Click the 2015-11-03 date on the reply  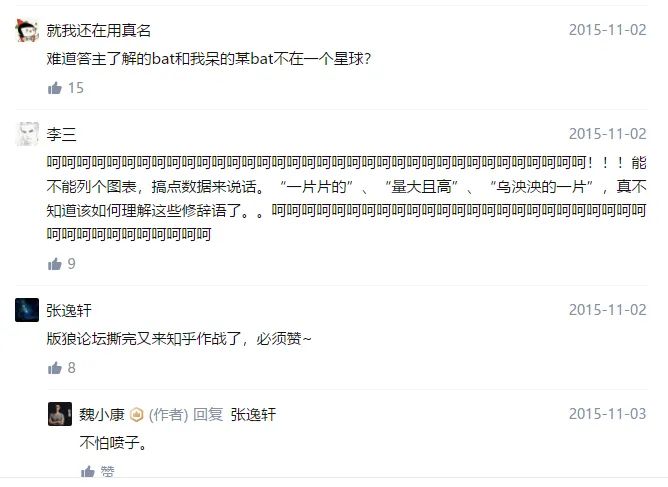pos(608,414)
